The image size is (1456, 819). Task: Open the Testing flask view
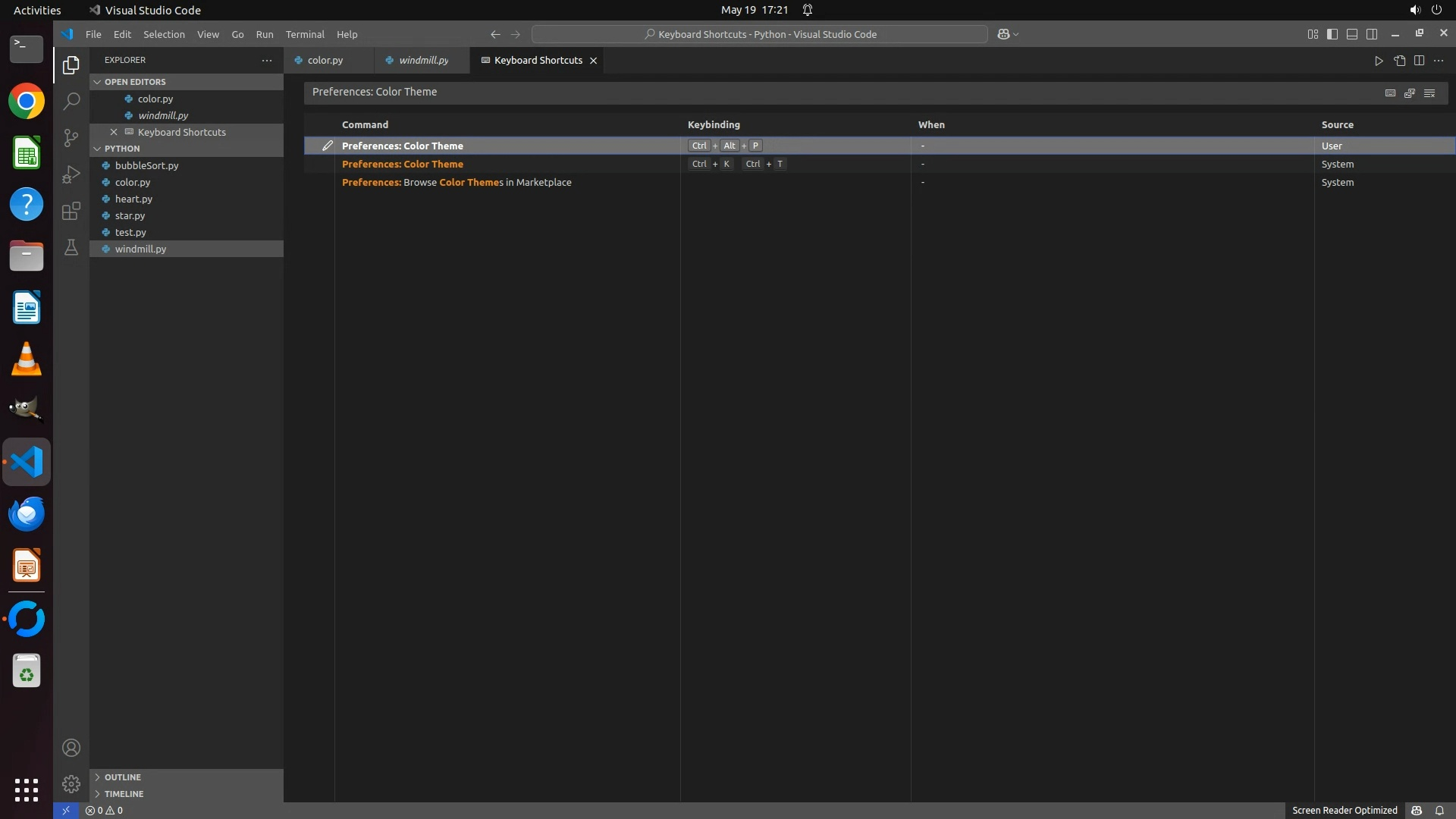tap(71, 247)
